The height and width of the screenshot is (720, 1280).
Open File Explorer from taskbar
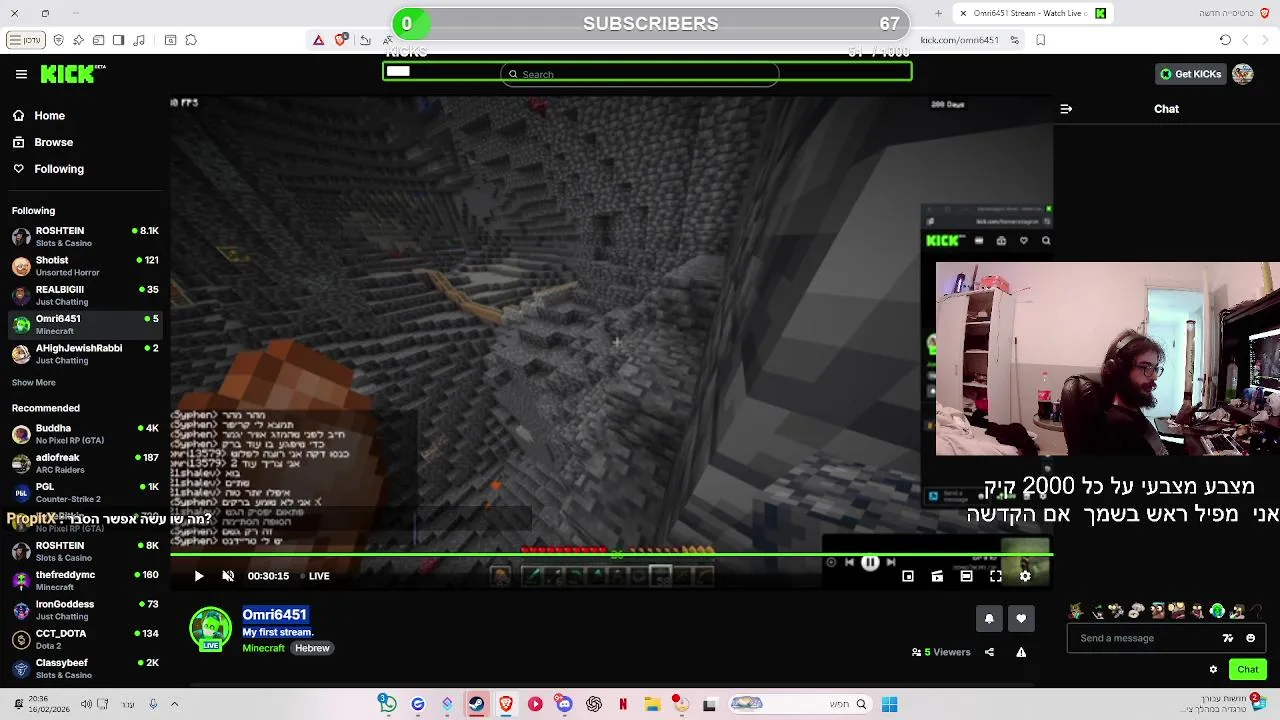[652, 704]
